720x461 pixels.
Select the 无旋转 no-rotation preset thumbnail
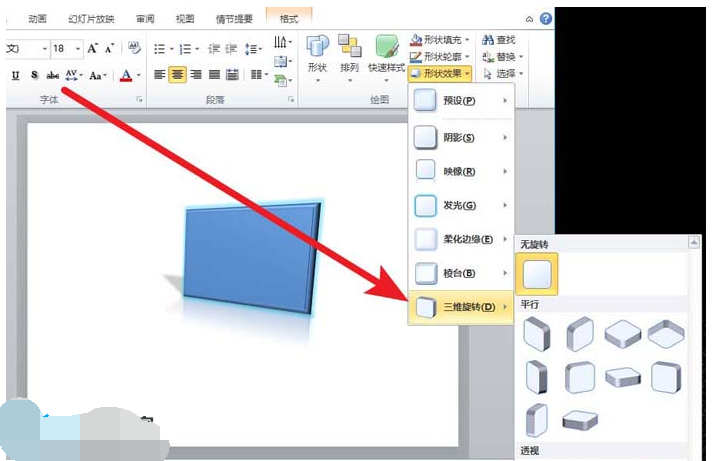537,274
